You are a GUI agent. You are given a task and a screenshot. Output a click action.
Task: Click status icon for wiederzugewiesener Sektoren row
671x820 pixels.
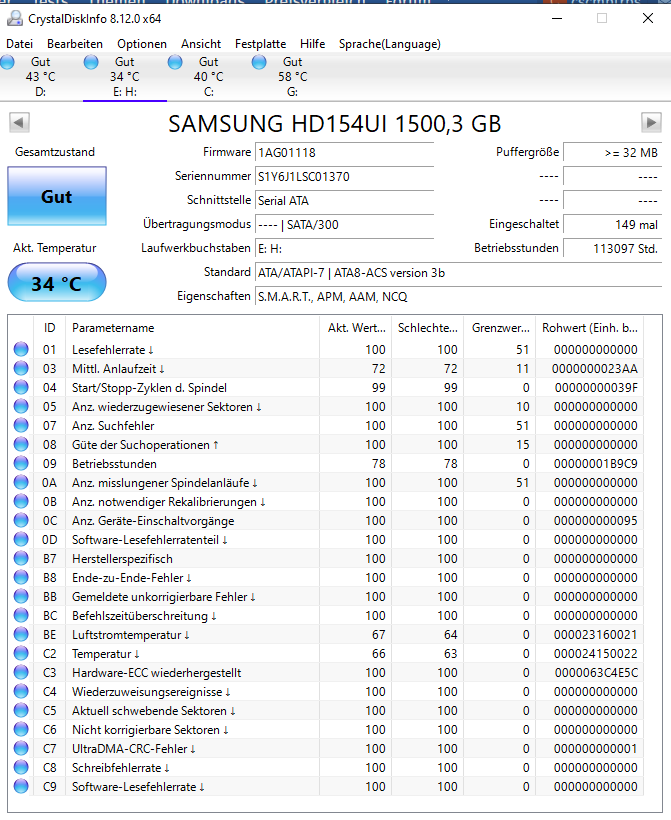(21, 406)
